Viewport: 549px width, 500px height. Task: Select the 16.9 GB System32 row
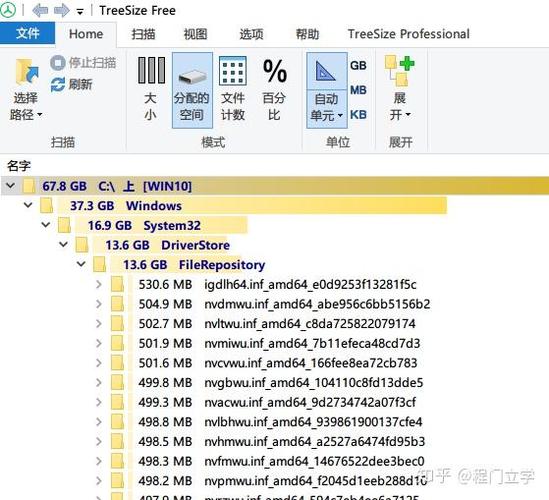pyautogui.click(x=161, y=225)
